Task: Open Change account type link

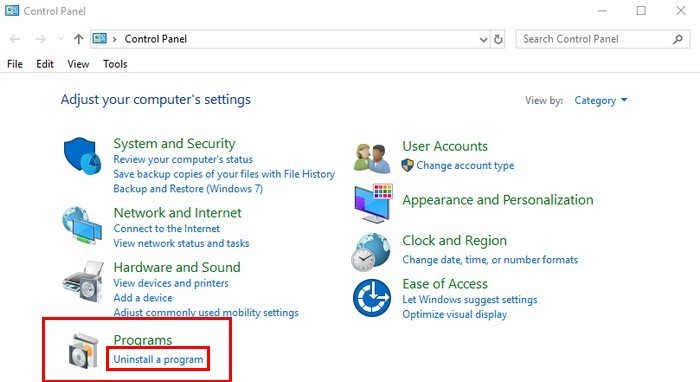Action: [465, 166]
